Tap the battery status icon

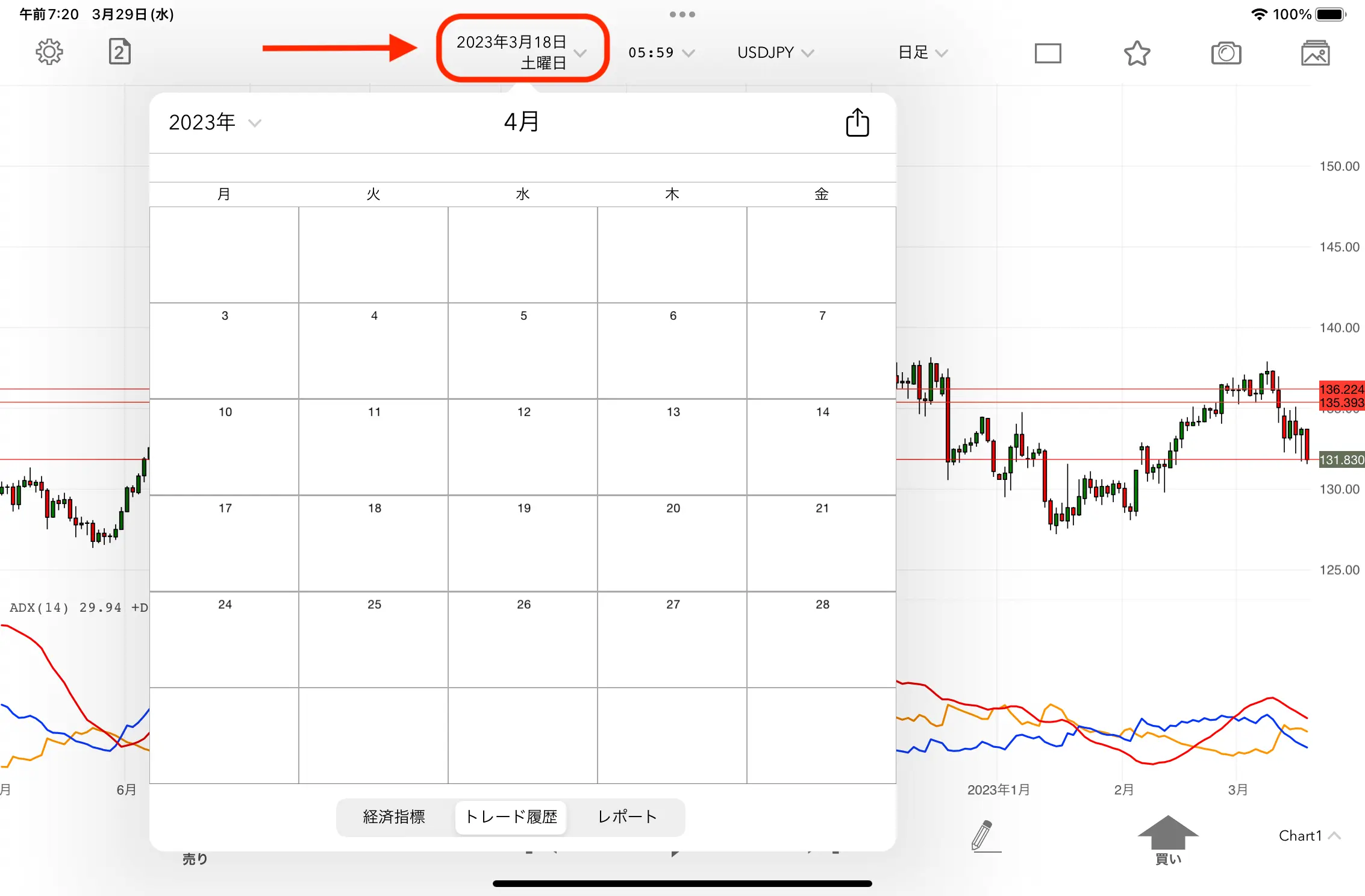(x=1331, y=14)
